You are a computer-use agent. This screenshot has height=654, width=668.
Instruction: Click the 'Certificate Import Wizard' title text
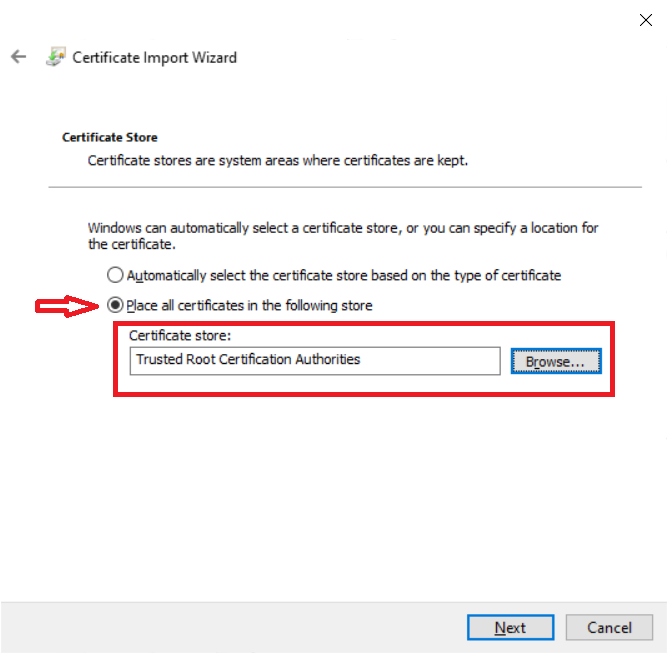(x=155, y=58)
